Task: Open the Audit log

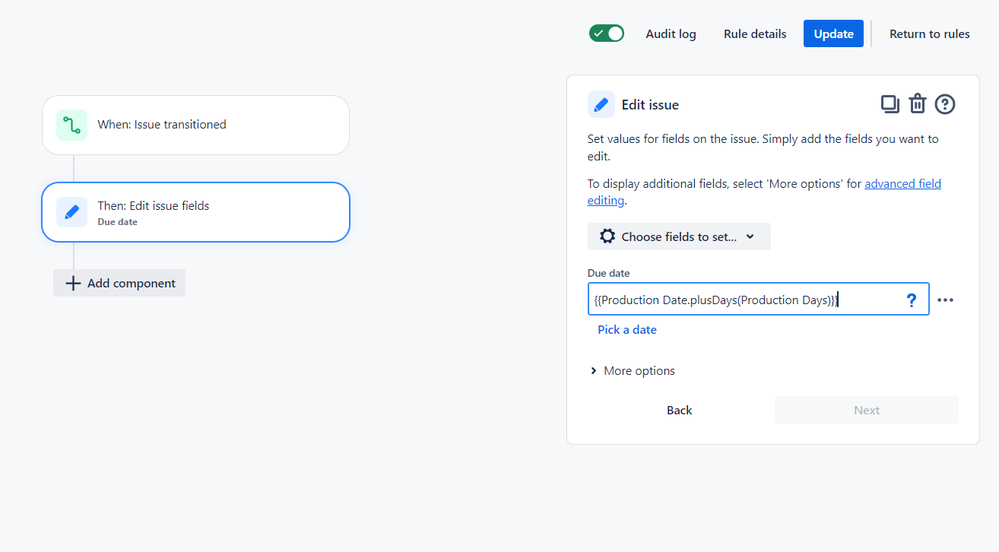Action: 670,34
